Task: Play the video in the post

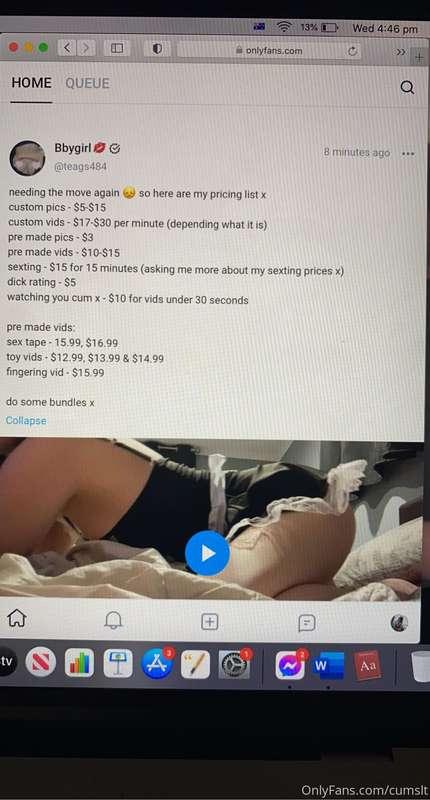Action: click(x=207, y=553)
